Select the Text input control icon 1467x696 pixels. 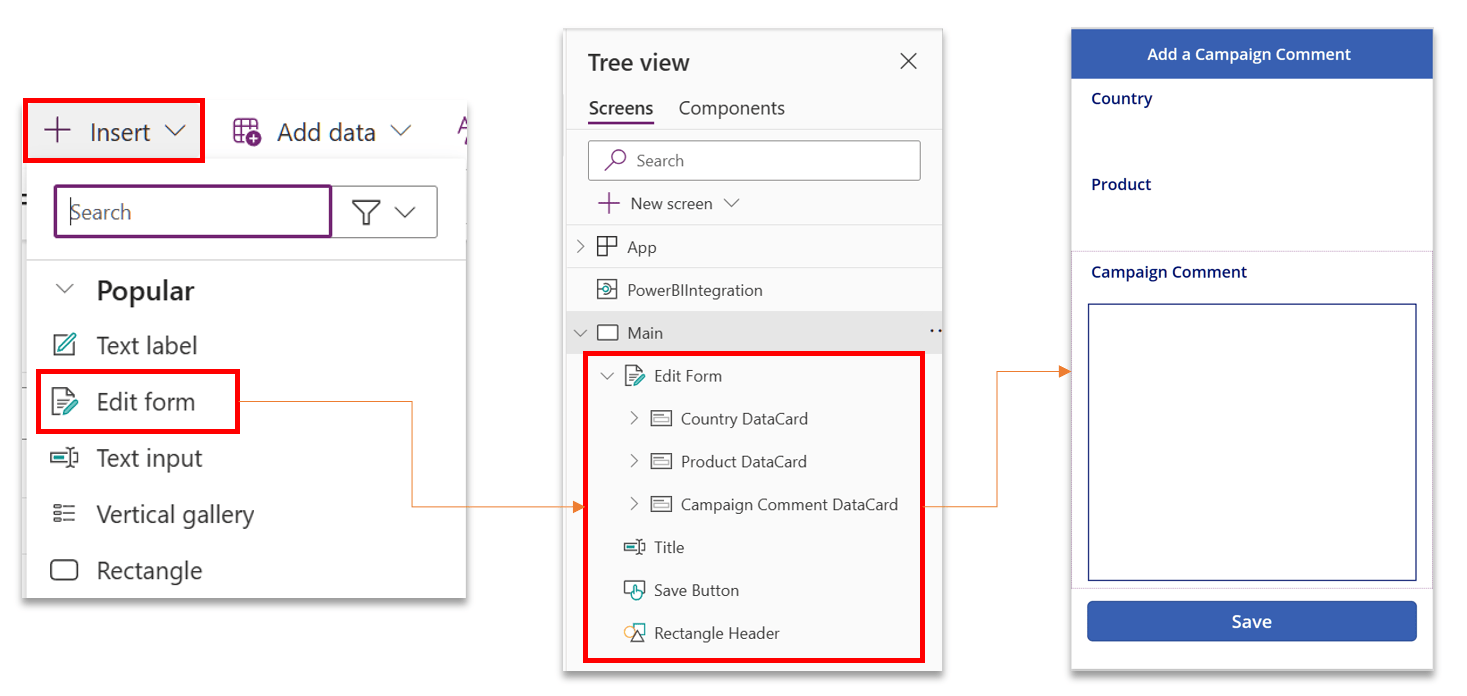[x=63, y=458]
